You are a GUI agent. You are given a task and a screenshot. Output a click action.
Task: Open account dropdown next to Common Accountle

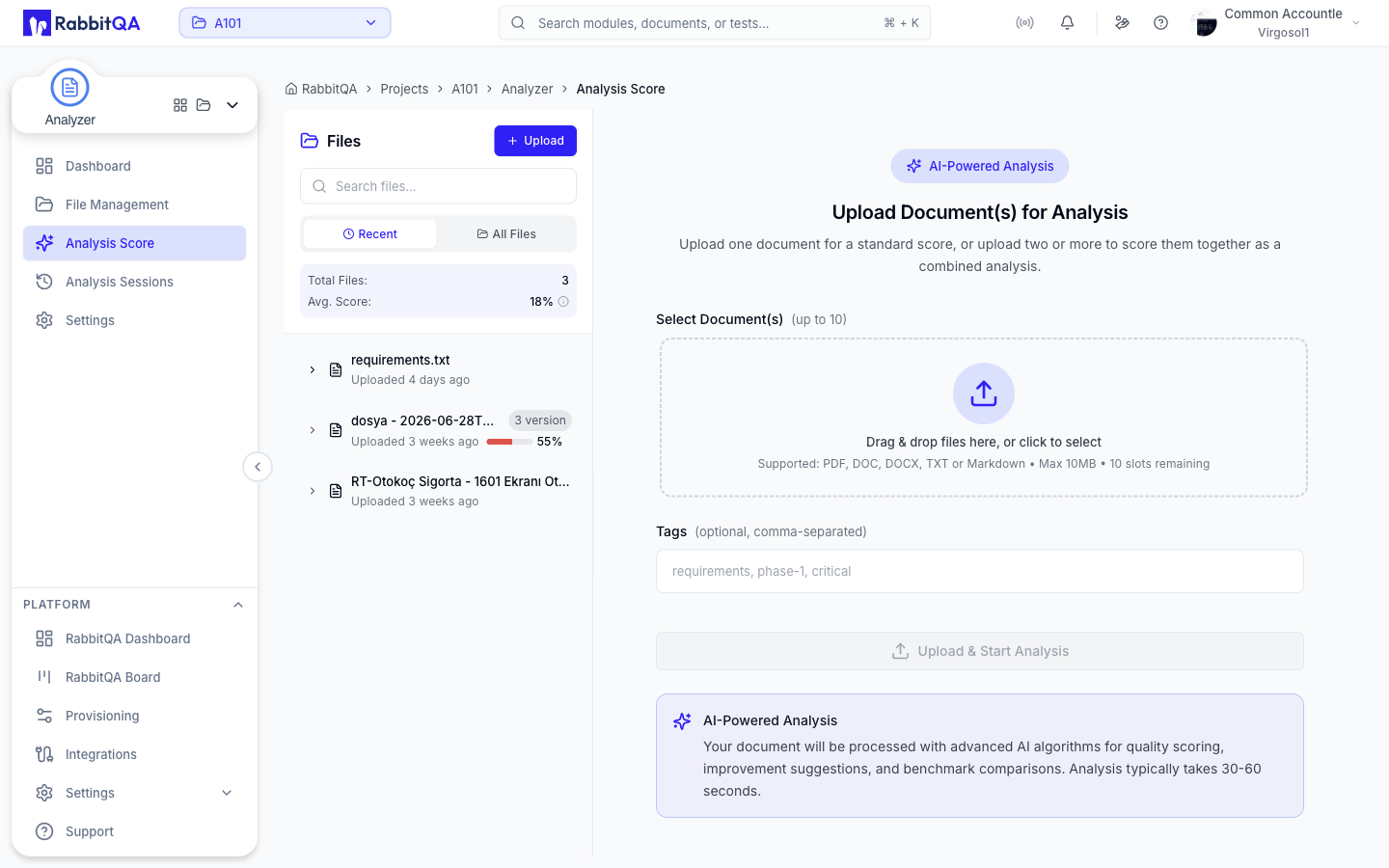click(1356, 23)
